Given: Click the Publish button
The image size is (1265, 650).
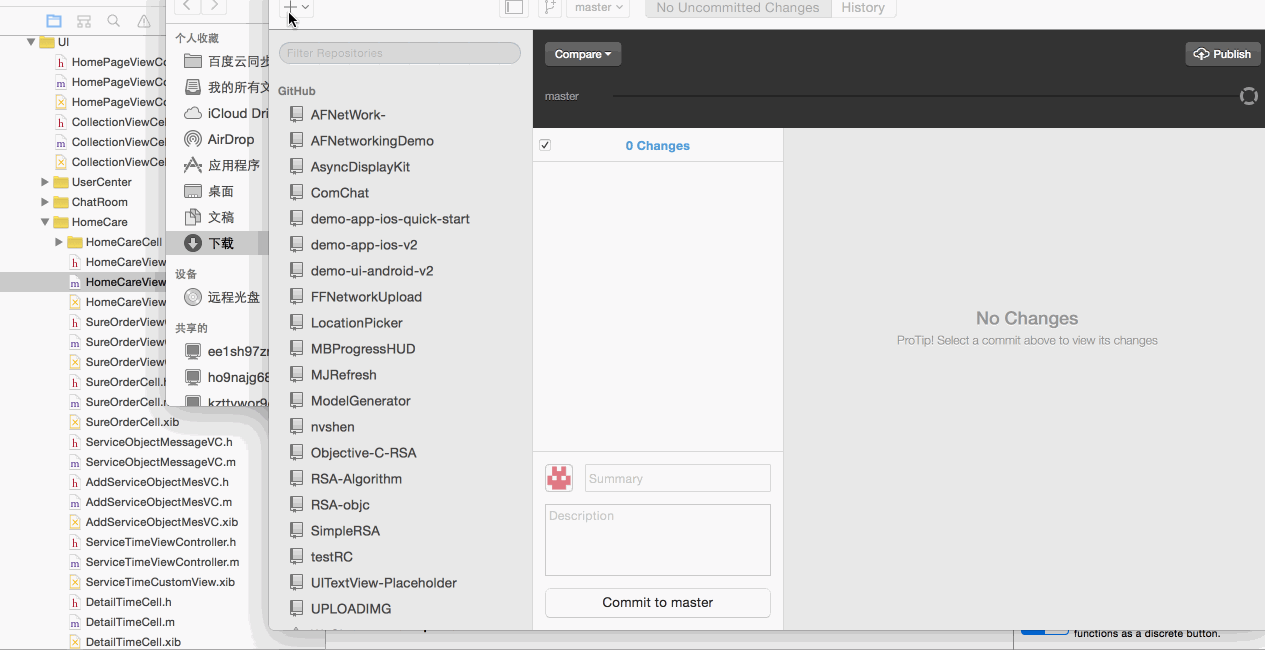Looking at the screenshot, I should [1222, 54].
